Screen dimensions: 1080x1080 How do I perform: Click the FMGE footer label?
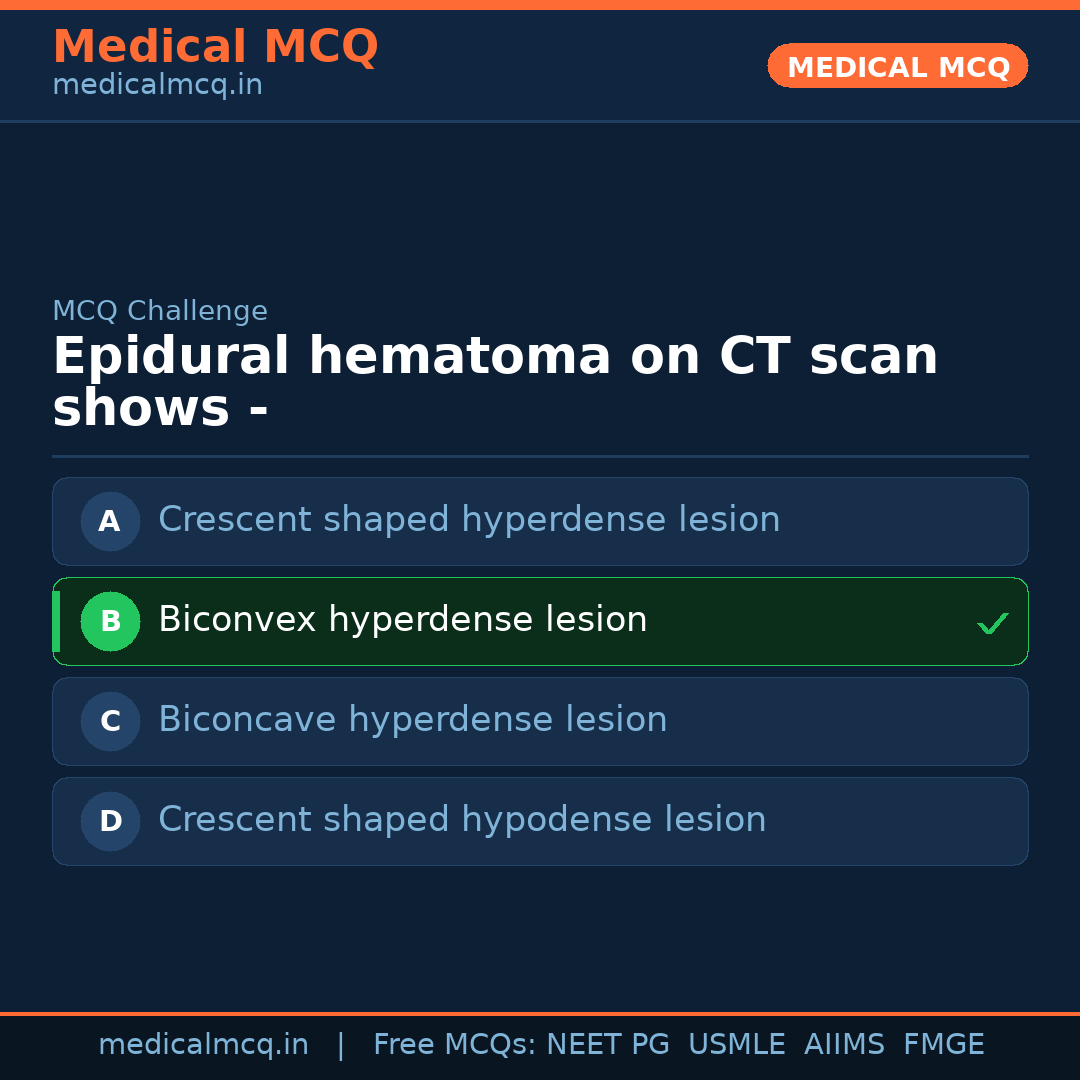(x=943, y=1045)
